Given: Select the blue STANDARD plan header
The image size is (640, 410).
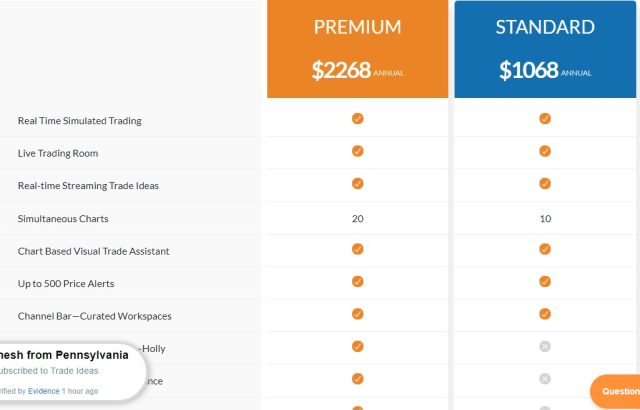Looking at the screenshot, I should (x=545, y=49).
